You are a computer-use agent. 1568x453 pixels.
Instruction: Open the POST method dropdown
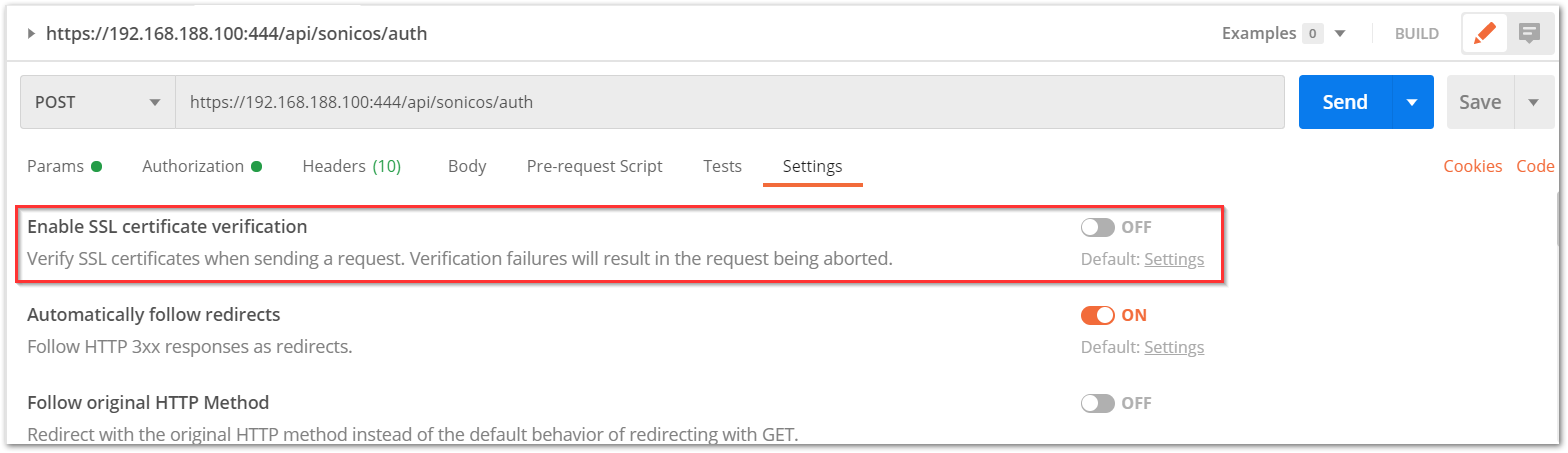[97, 102]
